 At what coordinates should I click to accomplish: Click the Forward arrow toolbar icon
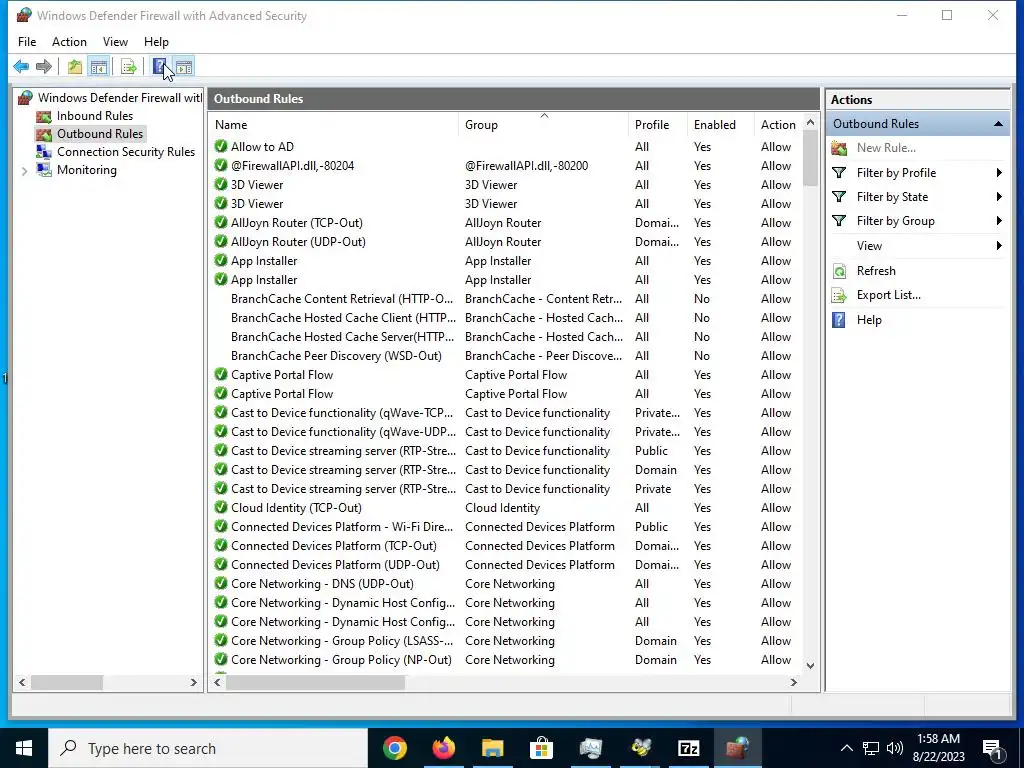point(44,67)
